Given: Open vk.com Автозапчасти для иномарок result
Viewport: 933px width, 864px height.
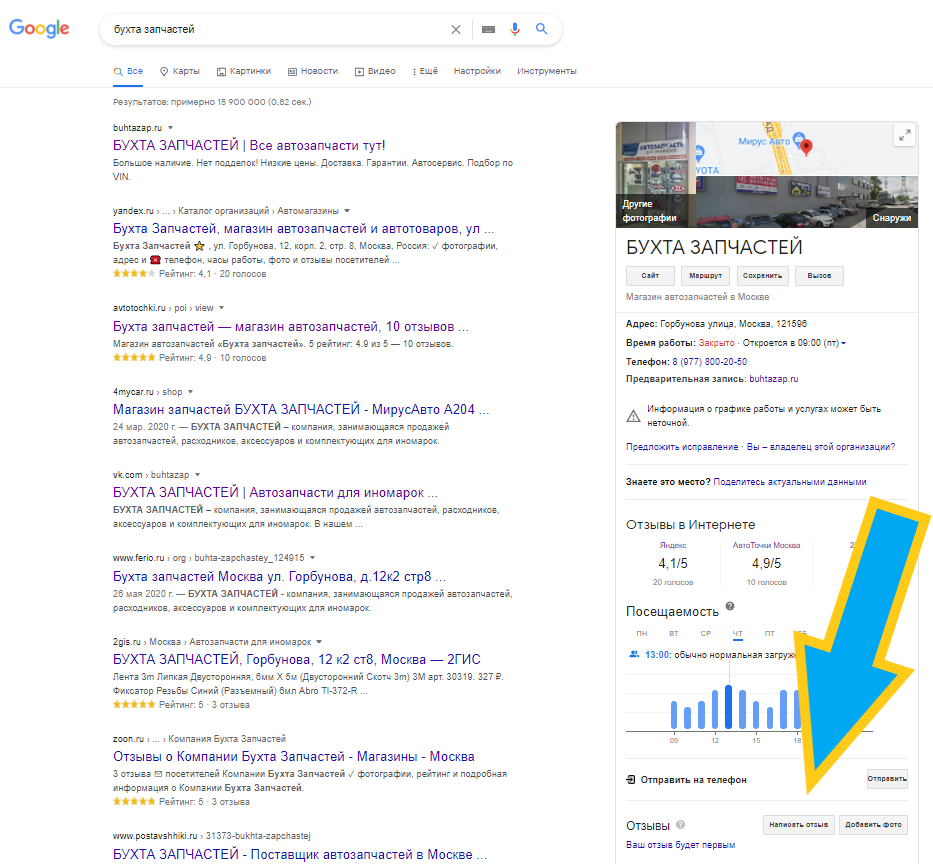Looking at the screenshot, I should pyautogui.click(x=275, y=493).
